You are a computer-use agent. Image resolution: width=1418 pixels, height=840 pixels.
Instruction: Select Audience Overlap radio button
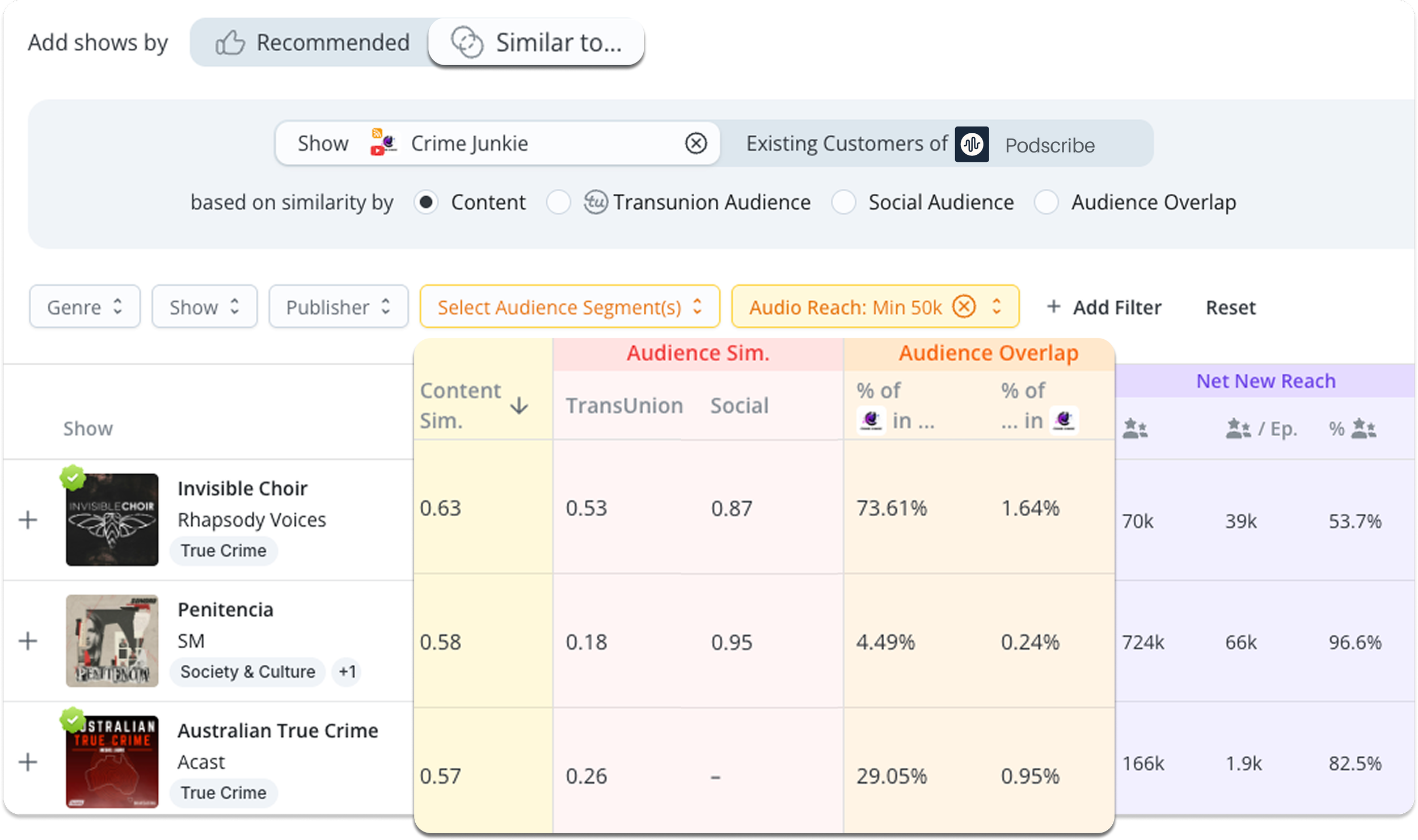(x=1046, y=202)
